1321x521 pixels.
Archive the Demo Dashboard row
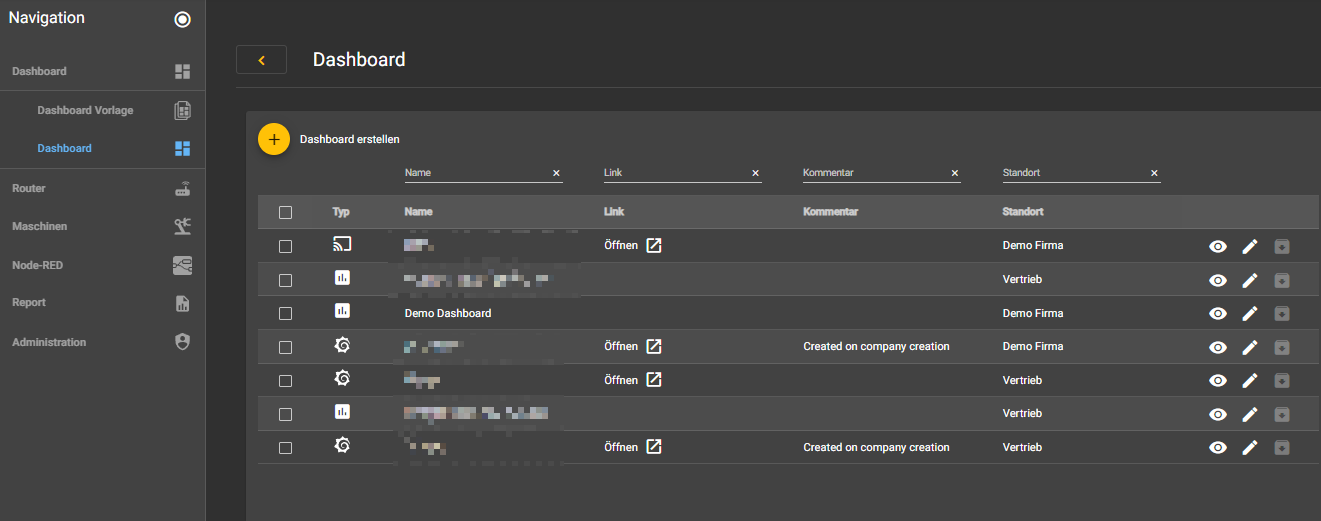click(1282, 314)
